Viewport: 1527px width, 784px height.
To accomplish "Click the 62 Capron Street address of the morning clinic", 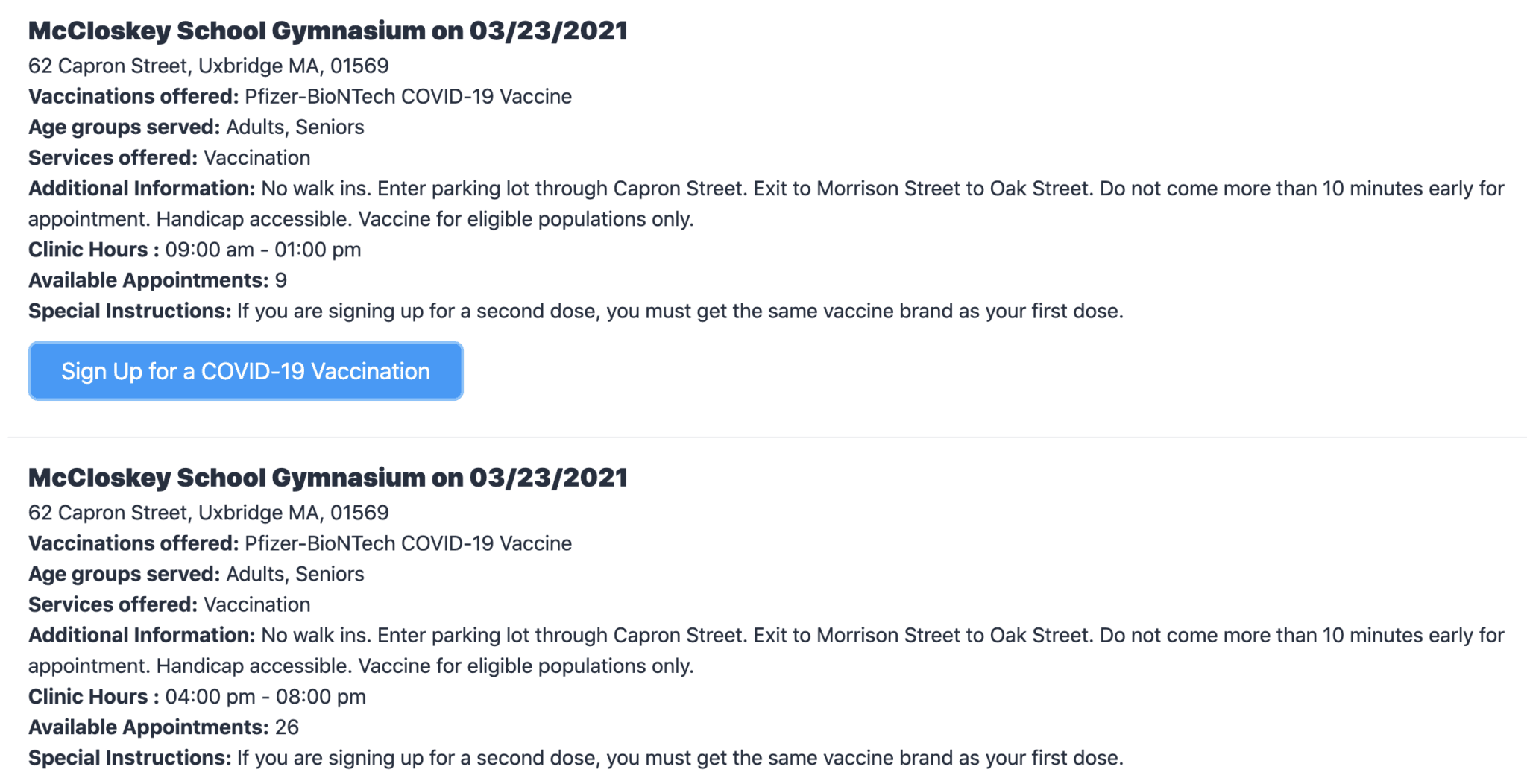I will [208, 66].
